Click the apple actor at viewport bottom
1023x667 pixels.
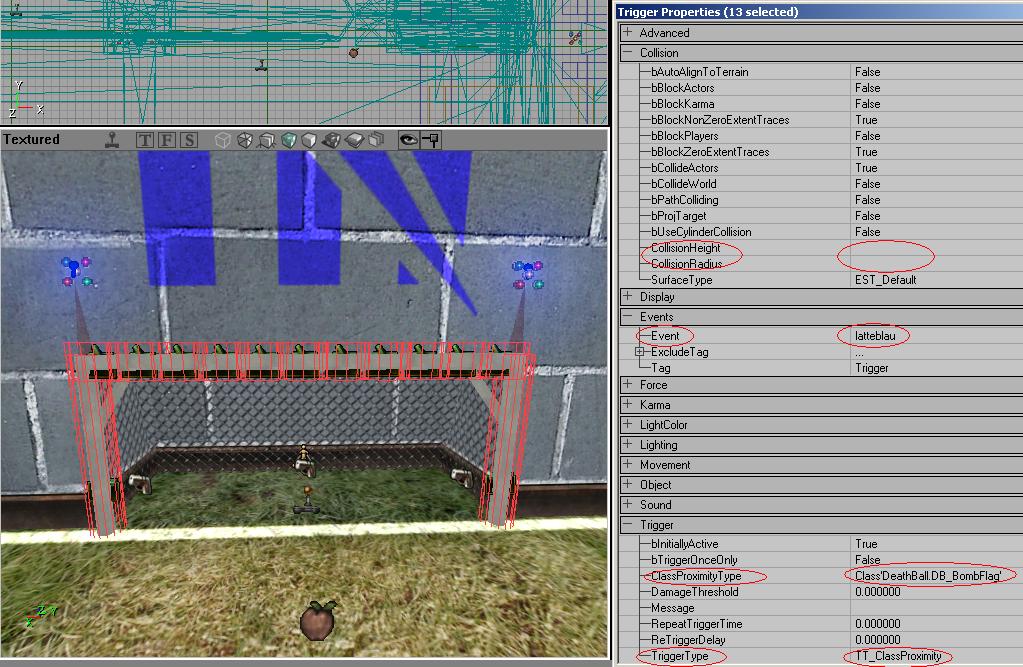318,619
